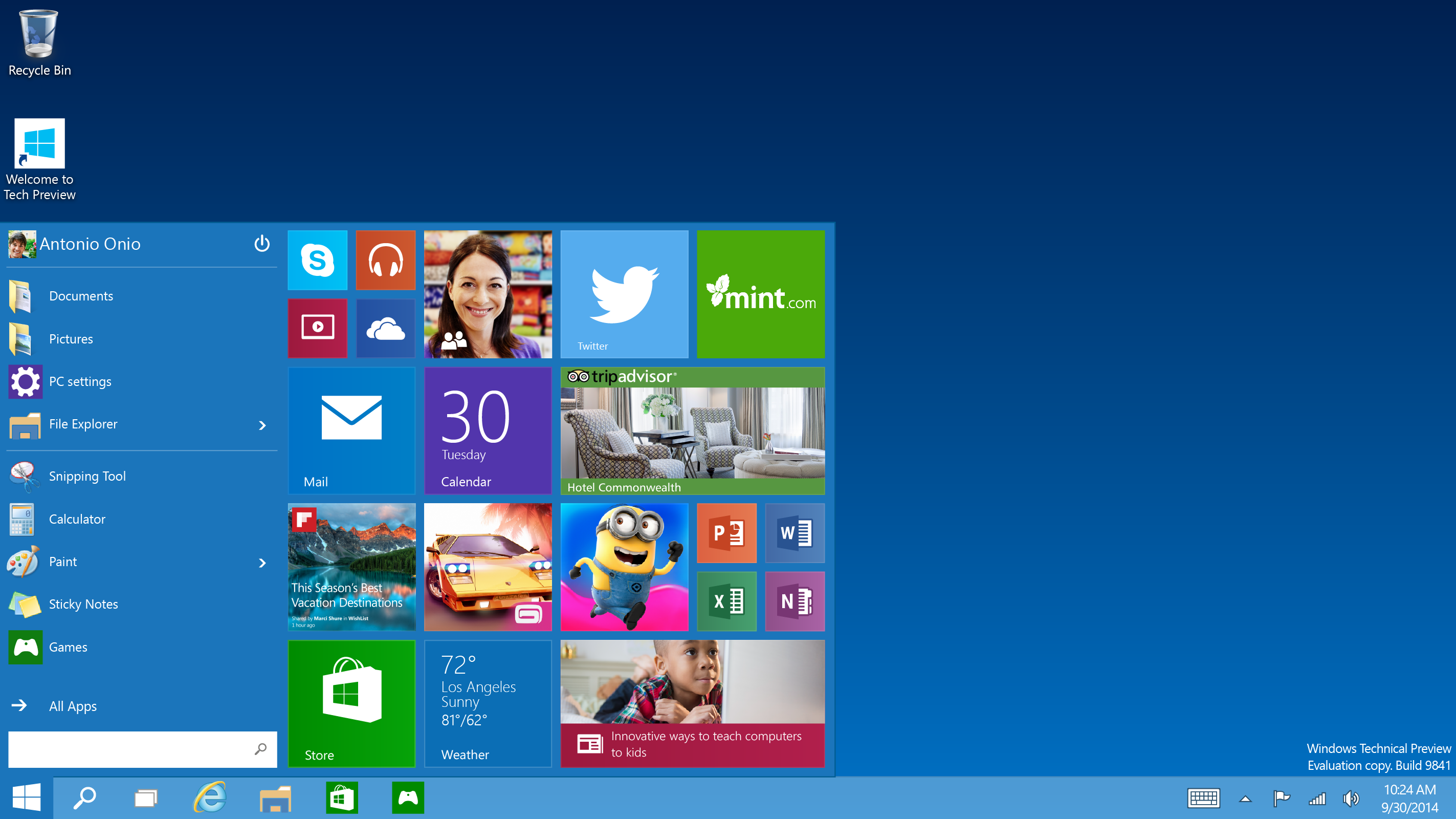
Task: Open Microsoft Excel tile
Action: click(727, 600)
